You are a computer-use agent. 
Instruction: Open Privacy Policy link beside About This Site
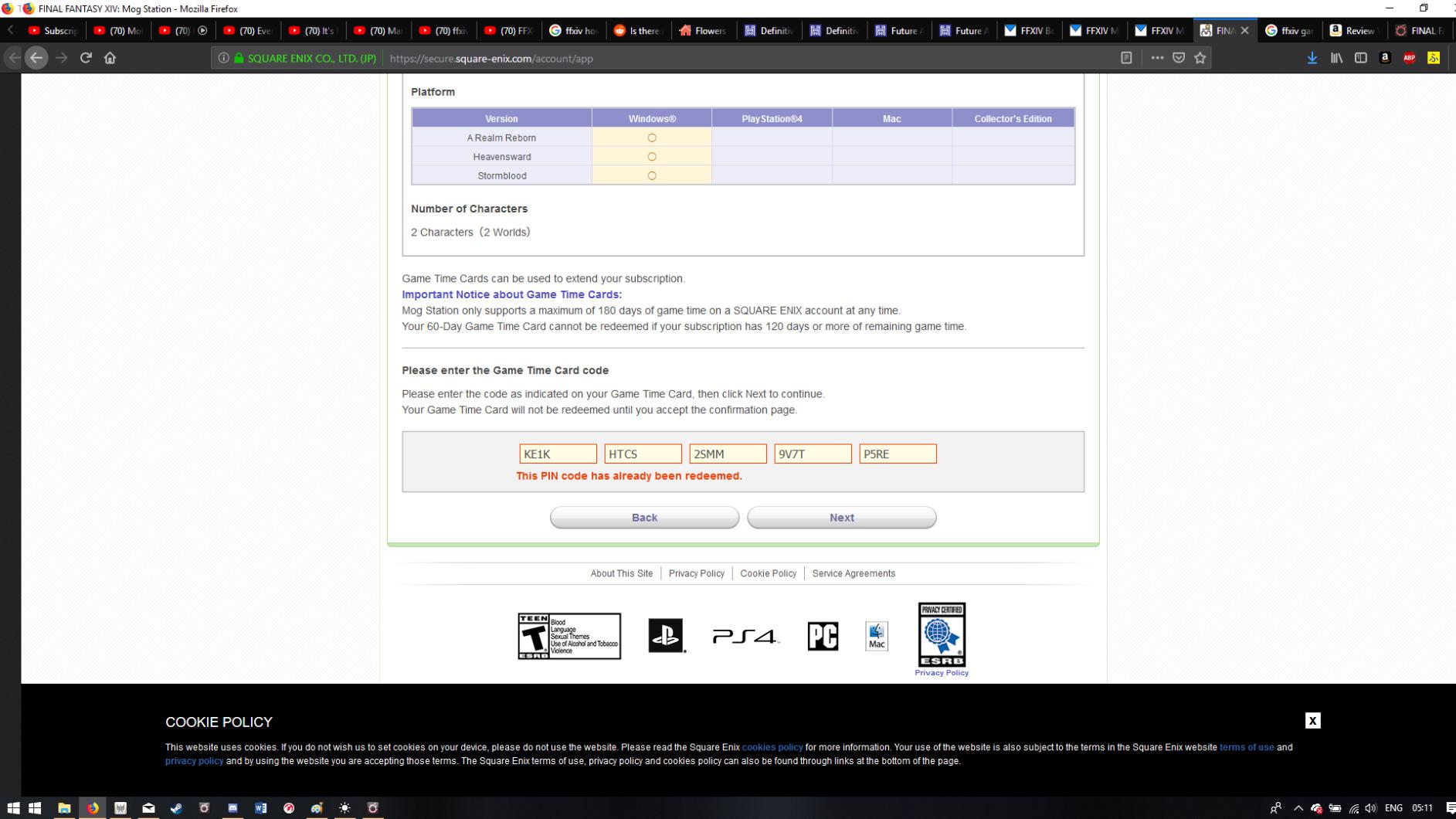697,573
